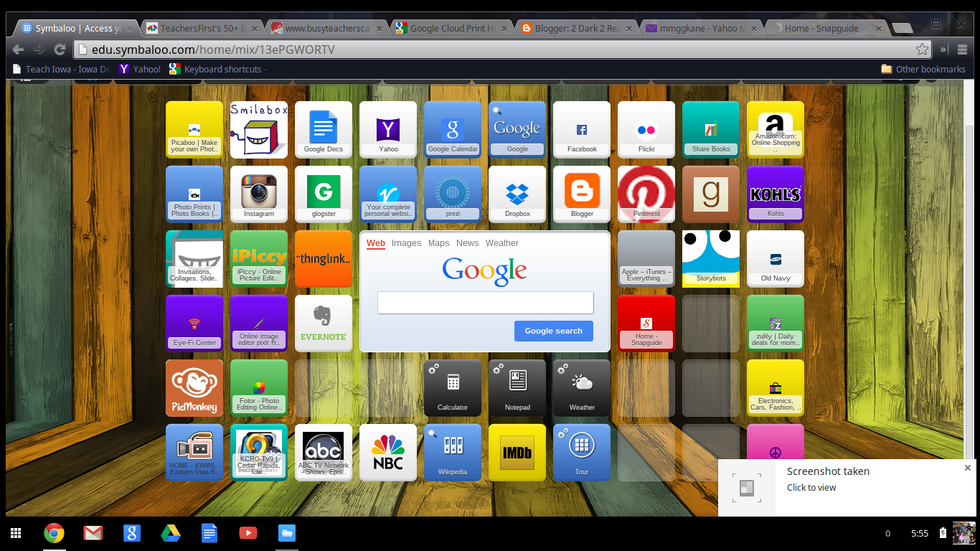Expand the Other bookmarks folder
980x551 pixels.
tap(923, 69)
